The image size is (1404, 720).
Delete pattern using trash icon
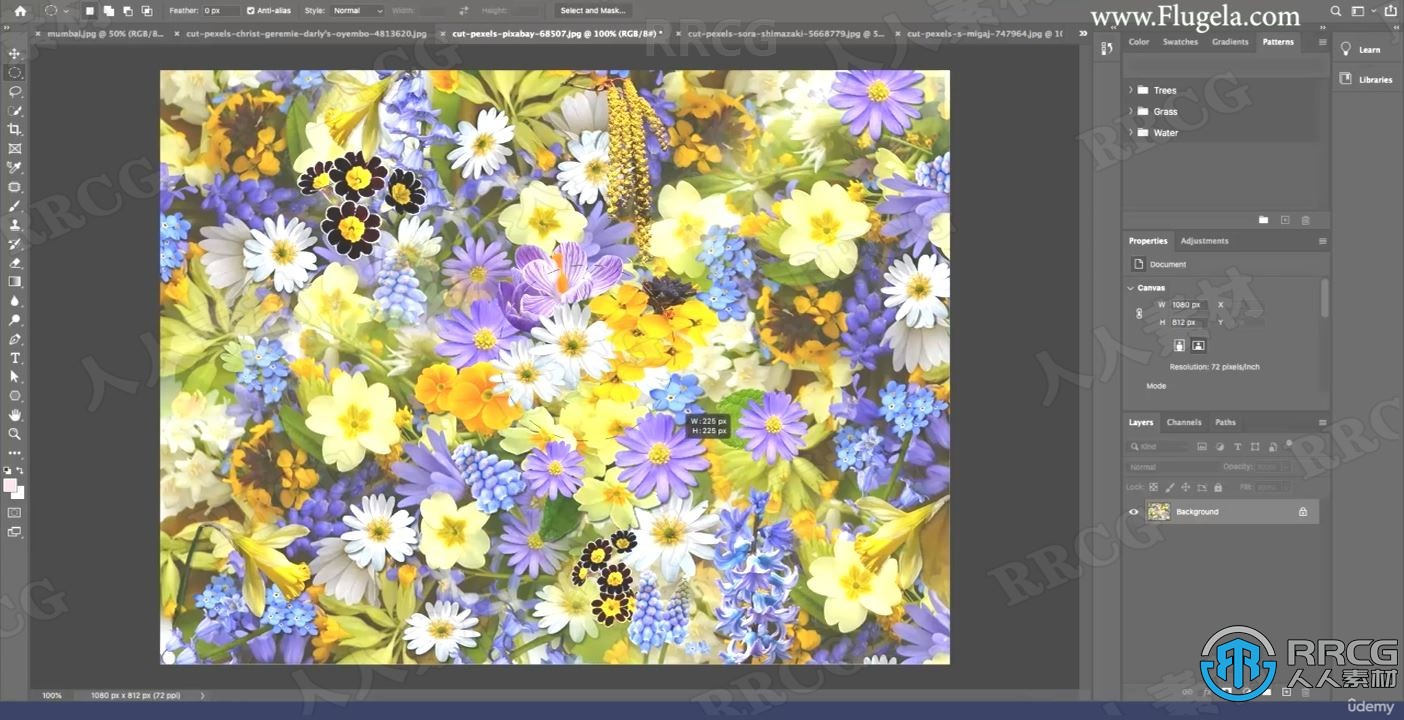pos(1305,220)
